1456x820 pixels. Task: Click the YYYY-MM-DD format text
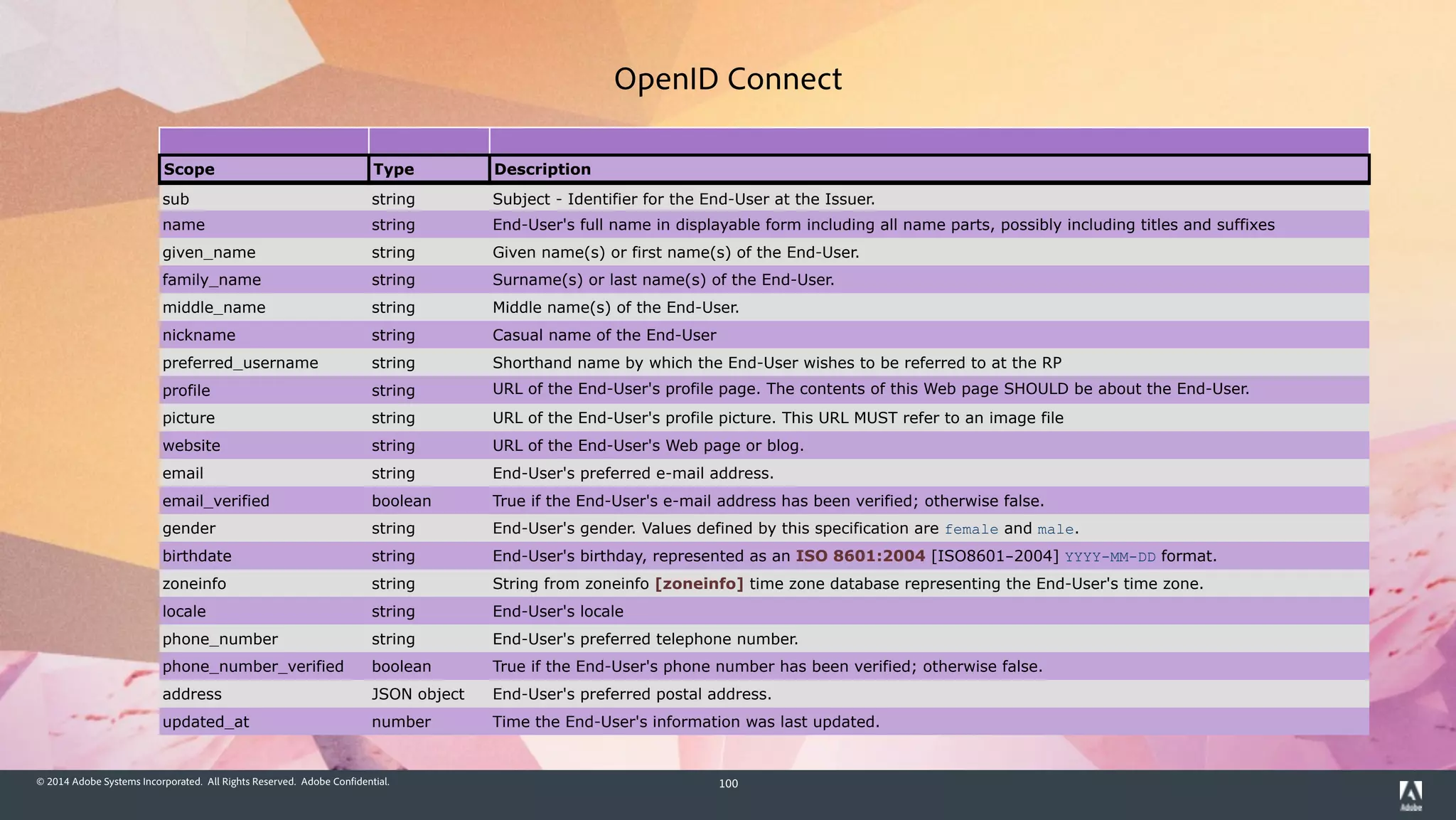[1110, 557]
